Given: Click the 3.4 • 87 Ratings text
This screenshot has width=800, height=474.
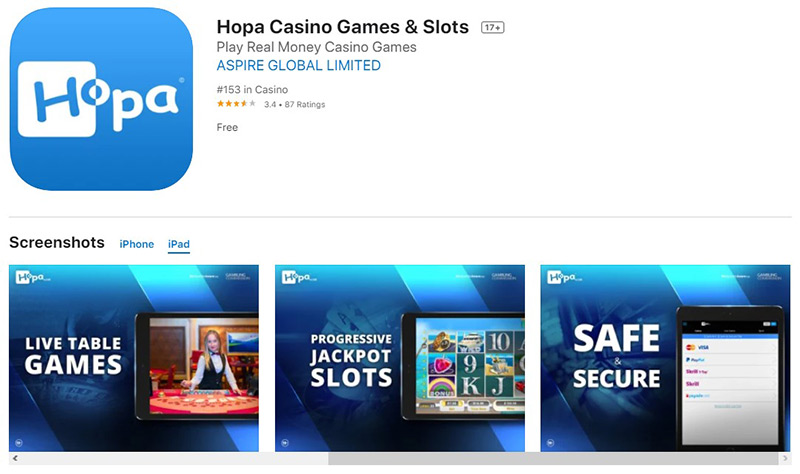Looking at the screenshot, I should pos(294,105).
